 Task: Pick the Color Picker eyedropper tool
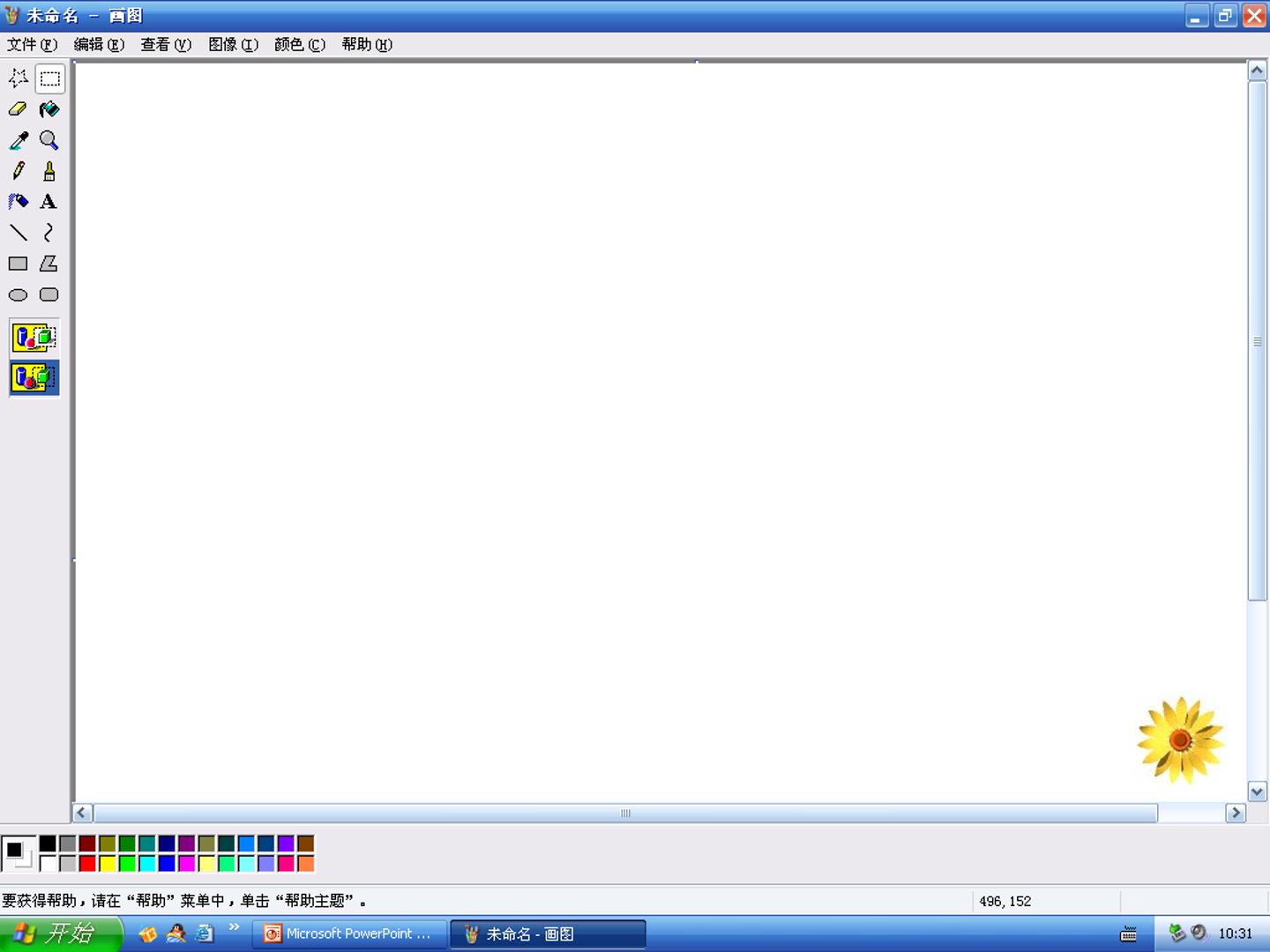(x=18, y=140)
